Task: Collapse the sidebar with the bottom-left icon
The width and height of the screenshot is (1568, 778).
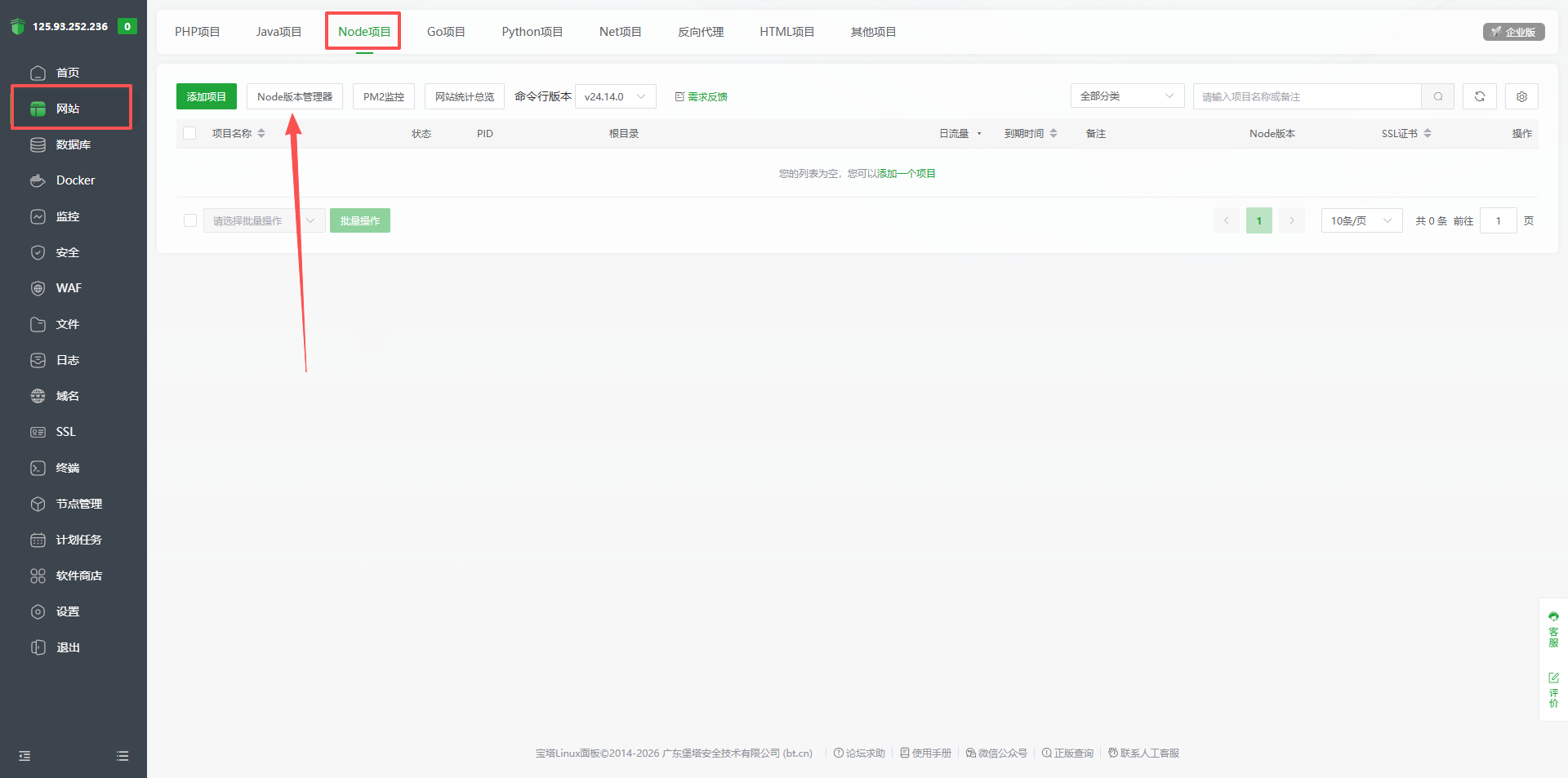Action: 24,756
